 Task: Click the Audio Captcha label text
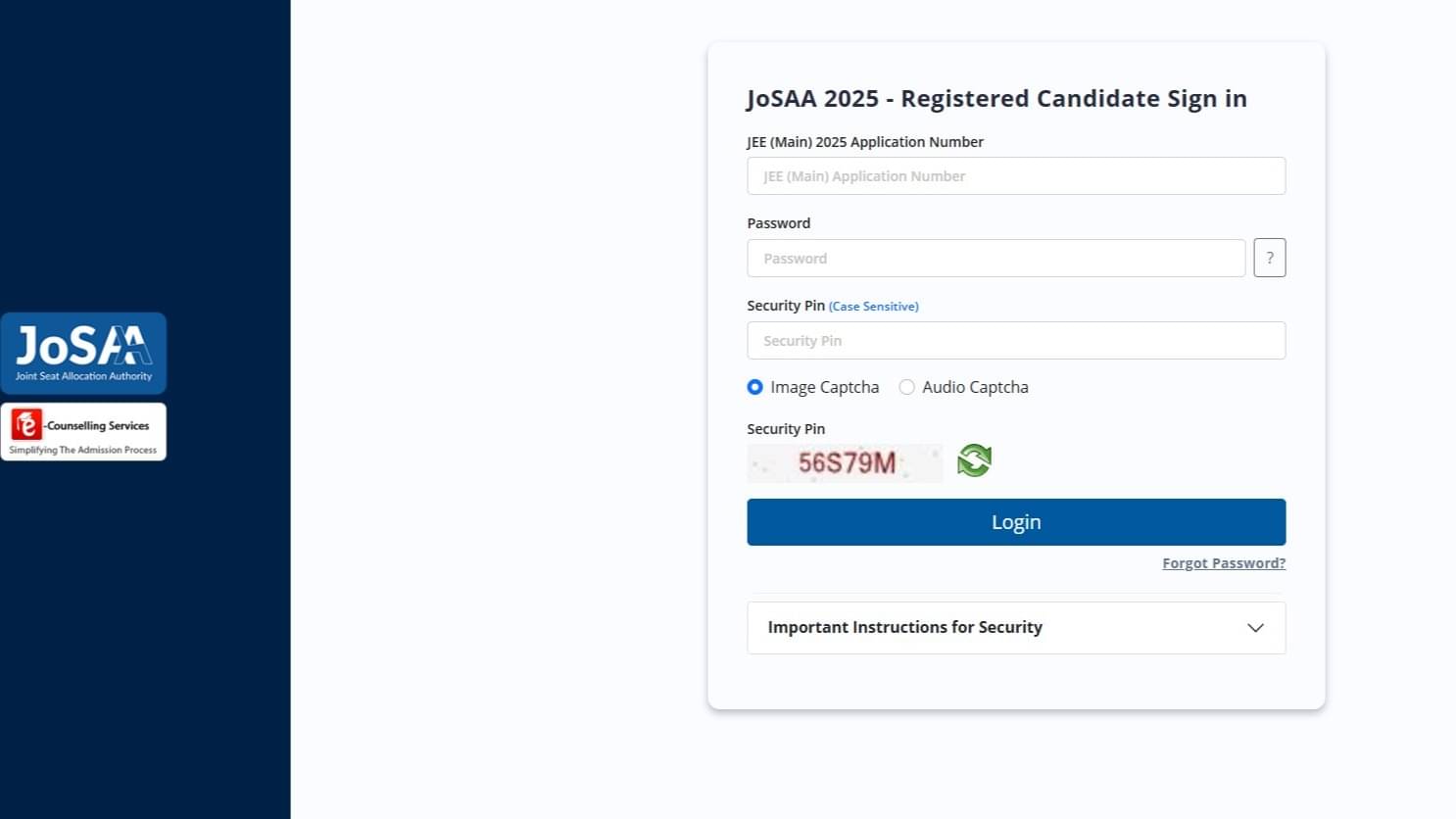click(976, 387)
